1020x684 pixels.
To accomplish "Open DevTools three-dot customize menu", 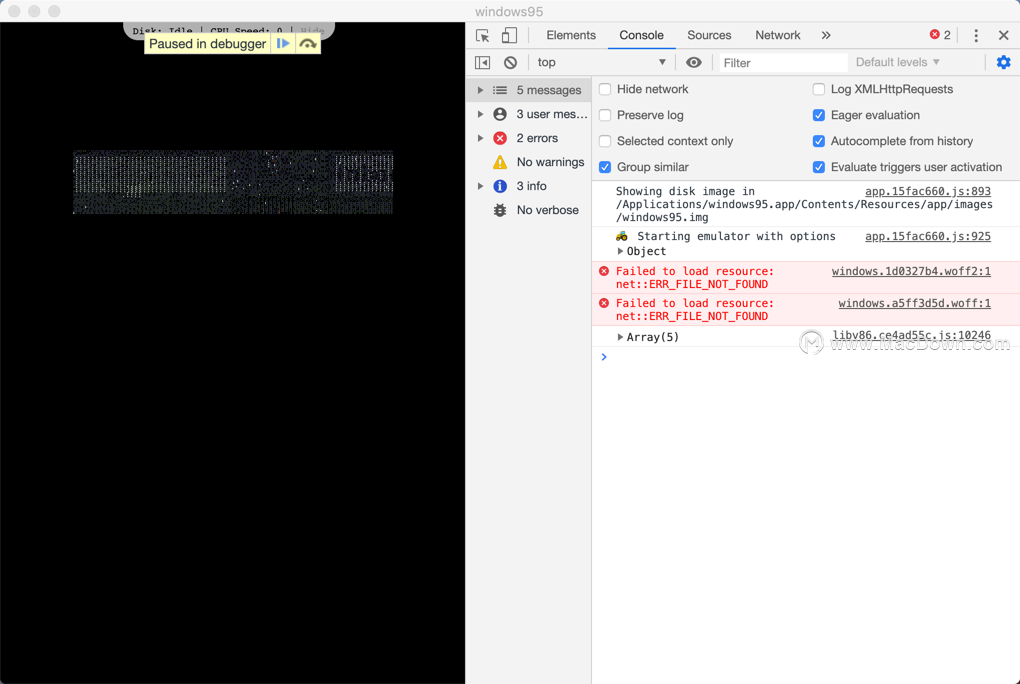I will coord(976,35).
